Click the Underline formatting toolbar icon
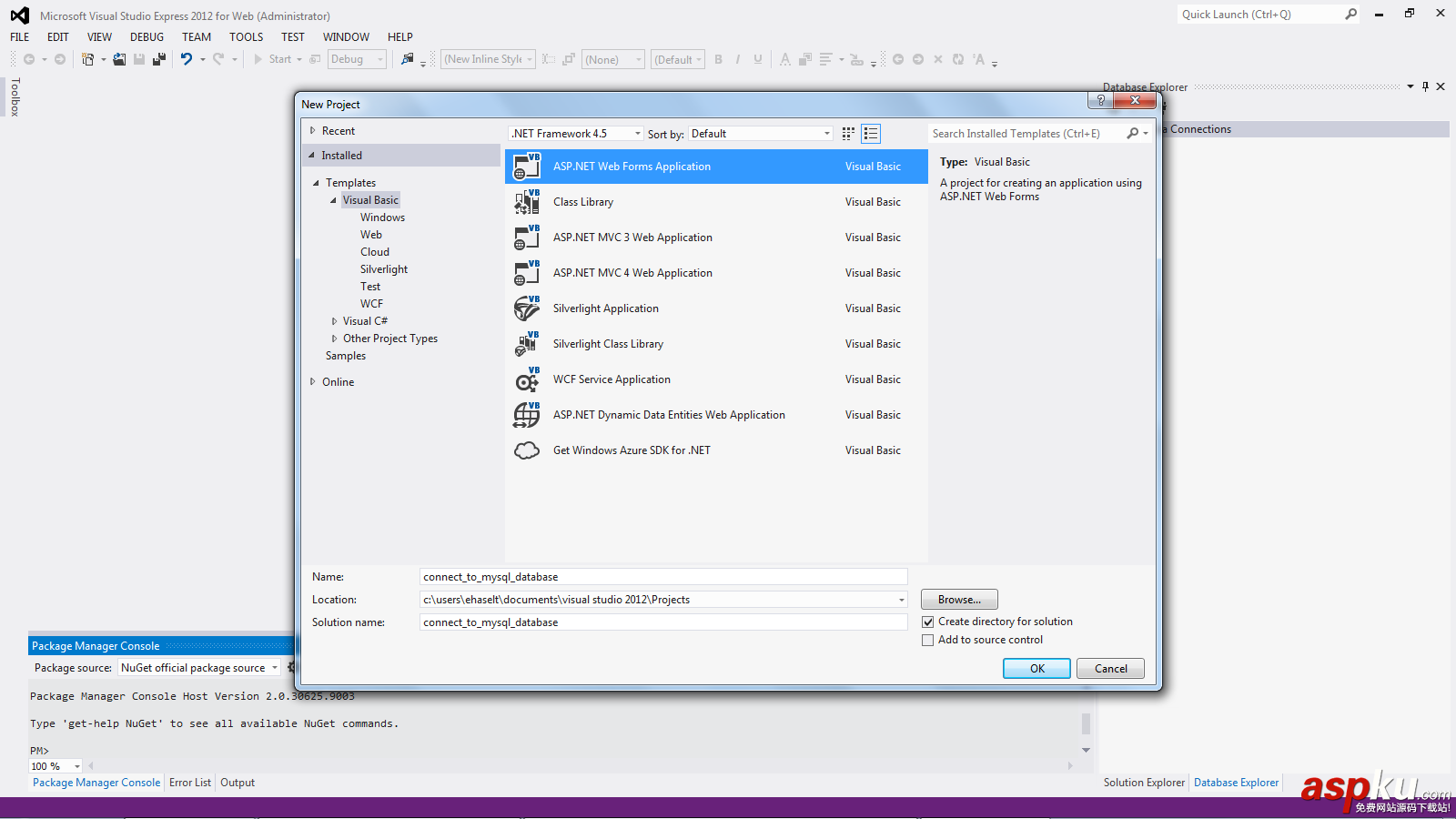Viewport: 1456px width, 819px height. [x=758, y=59]
